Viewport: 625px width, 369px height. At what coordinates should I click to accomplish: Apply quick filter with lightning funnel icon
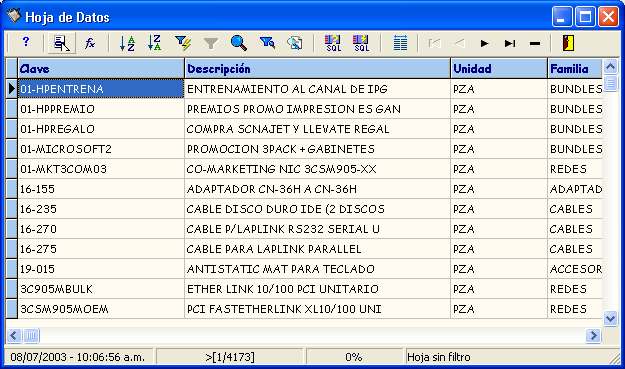183,43
